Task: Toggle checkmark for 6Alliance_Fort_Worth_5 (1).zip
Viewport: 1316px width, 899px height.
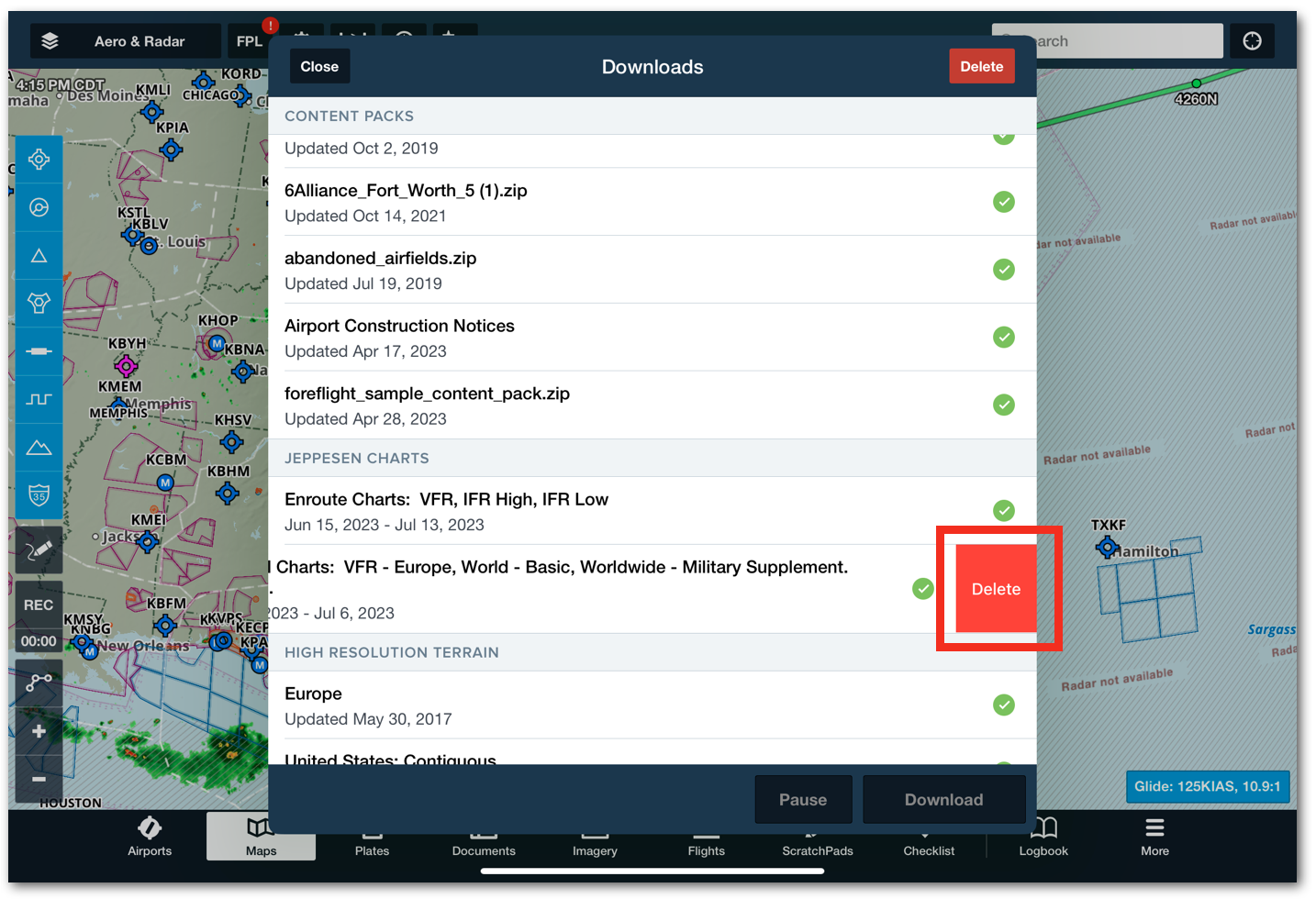Action: click(x=1004, y=202)
